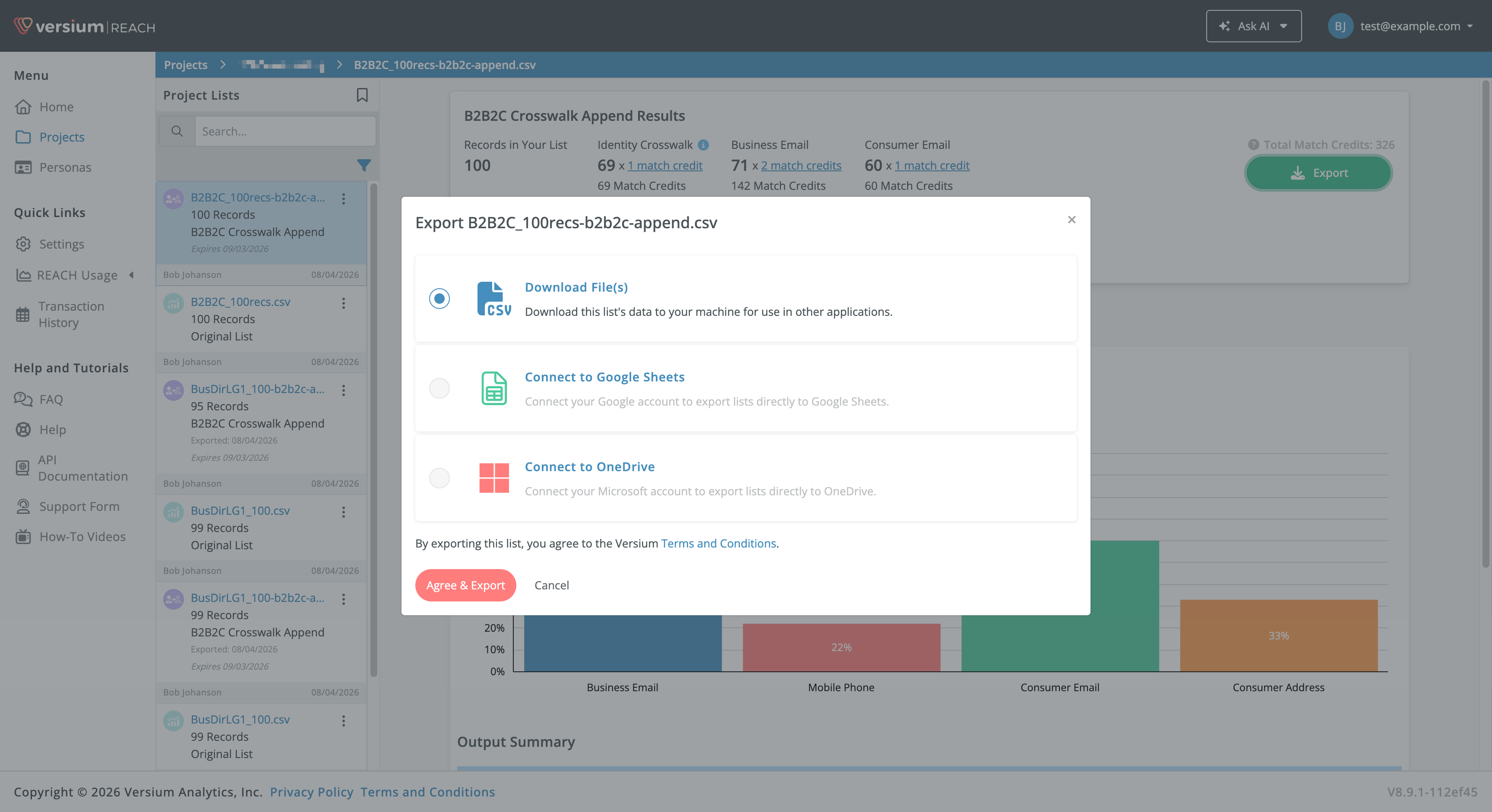The image size is (1492, 812).
Task: Open Terms and Conditions link in dialog
Action: (x=718, y=544)
